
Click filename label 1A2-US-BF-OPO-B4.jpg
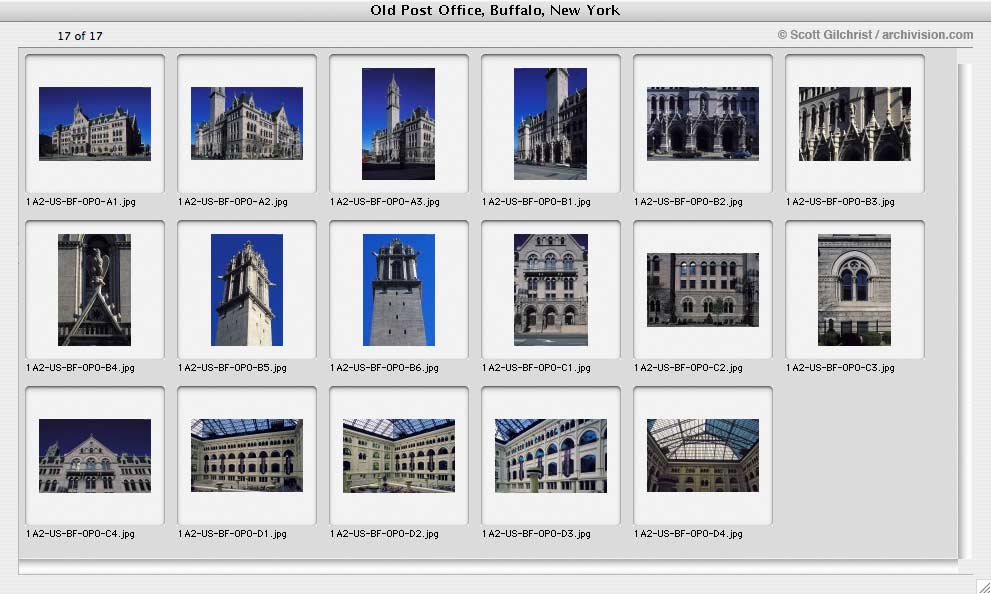pos(80,368)
